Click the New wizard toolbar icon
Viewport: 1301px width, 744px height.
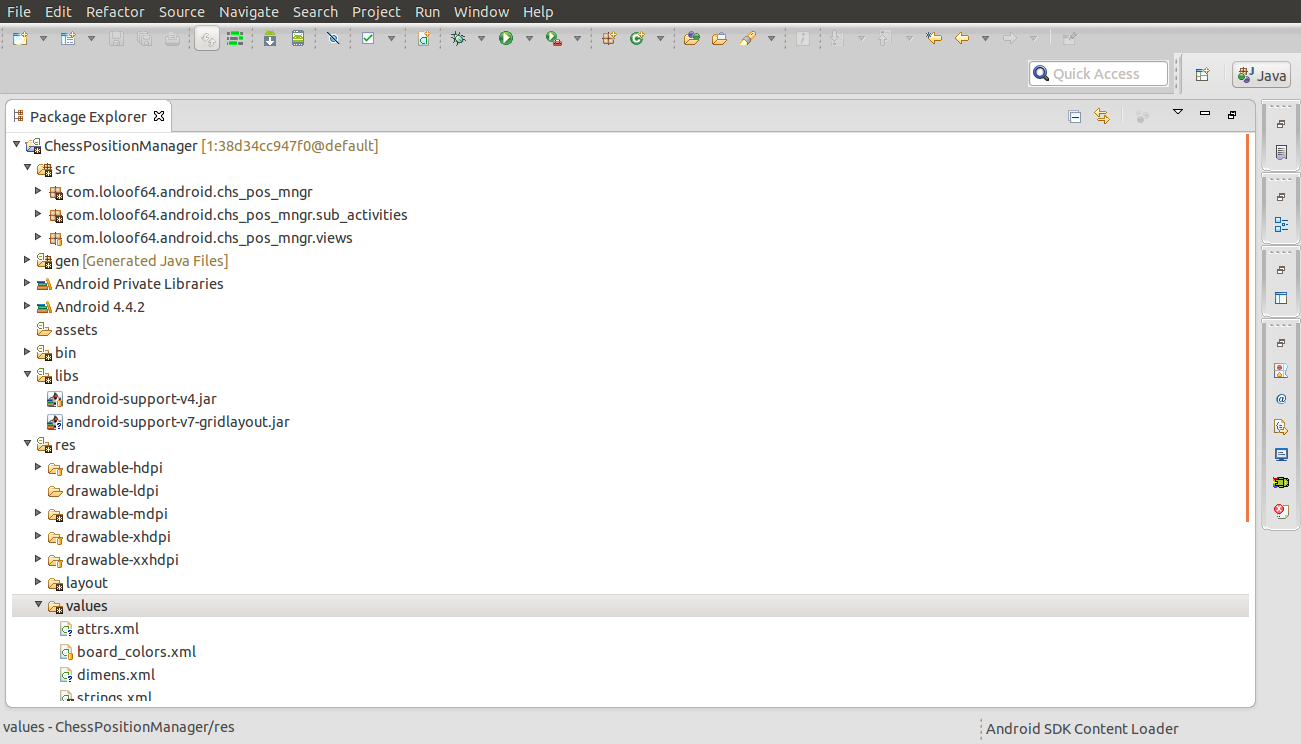pyautogui.click(x=19, y=39)
